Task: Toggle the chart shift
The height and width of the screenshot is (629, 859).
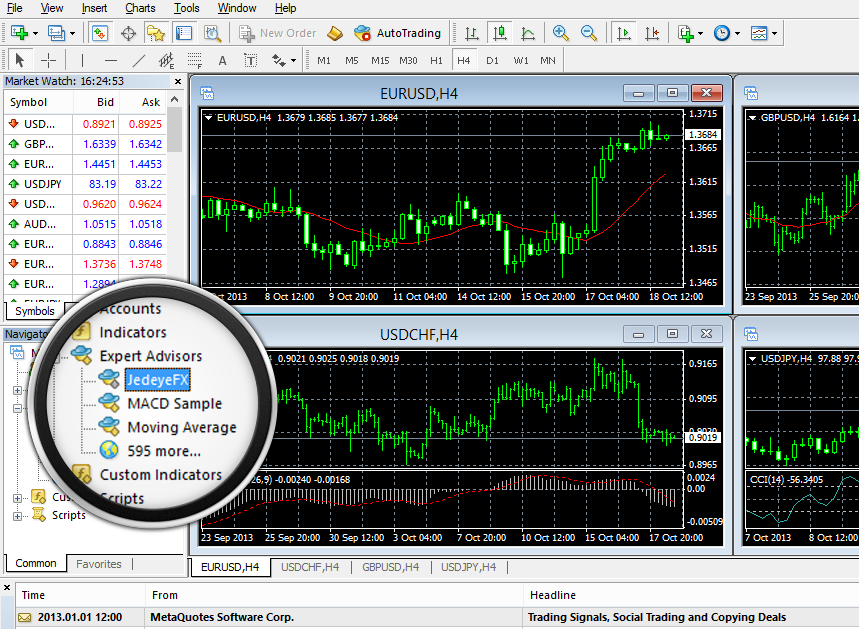Action: [x=651, y=32]
